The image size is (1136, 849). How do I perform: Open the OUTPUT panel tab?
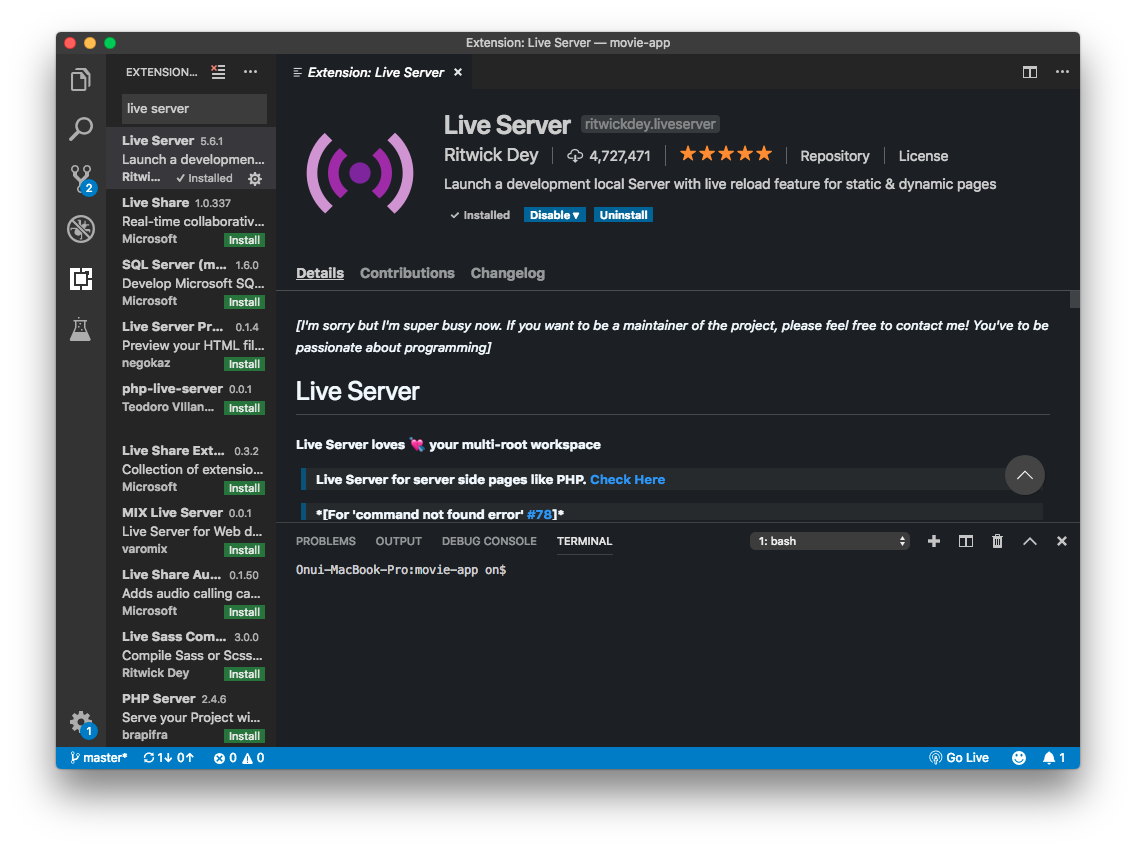(x=398, y=541)
